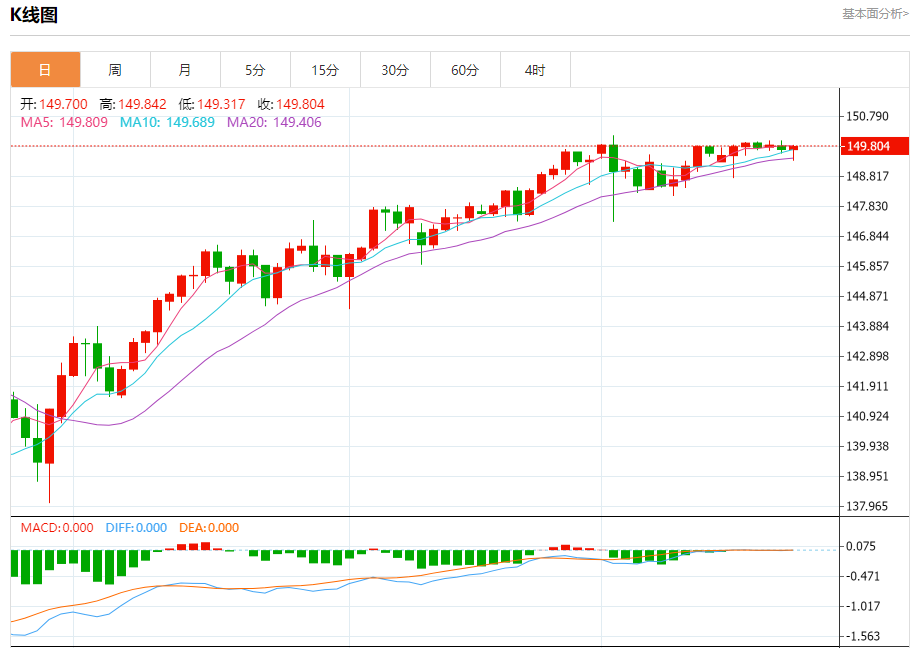Open the 5分 timeframe tab
The image size is (919, 648).
coord(256,70)
